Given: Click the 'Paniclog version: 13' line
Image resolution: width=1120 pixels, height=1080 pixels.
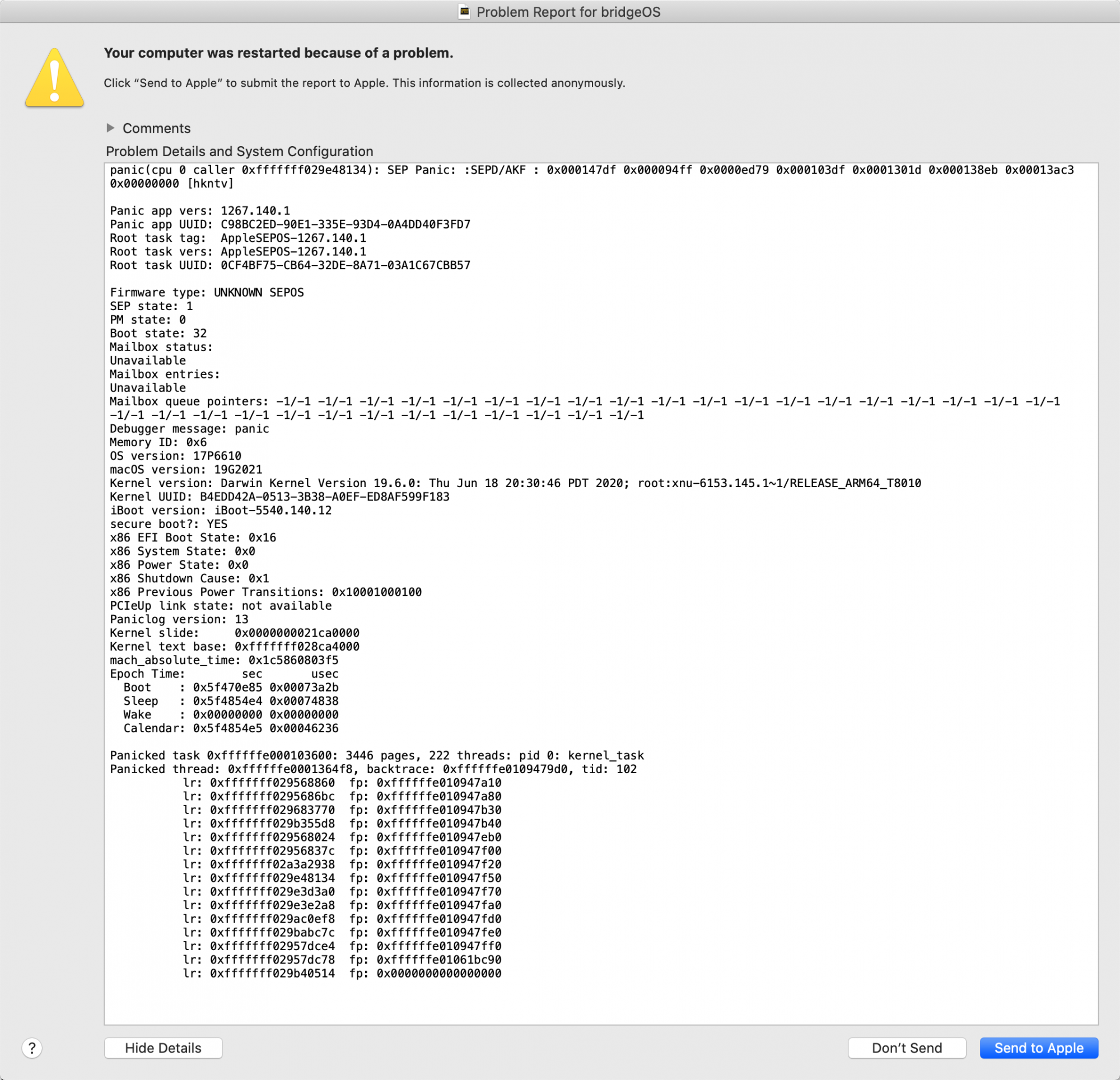Looking at the screenshot, I should pyautogui.click(x=179, y=620).
